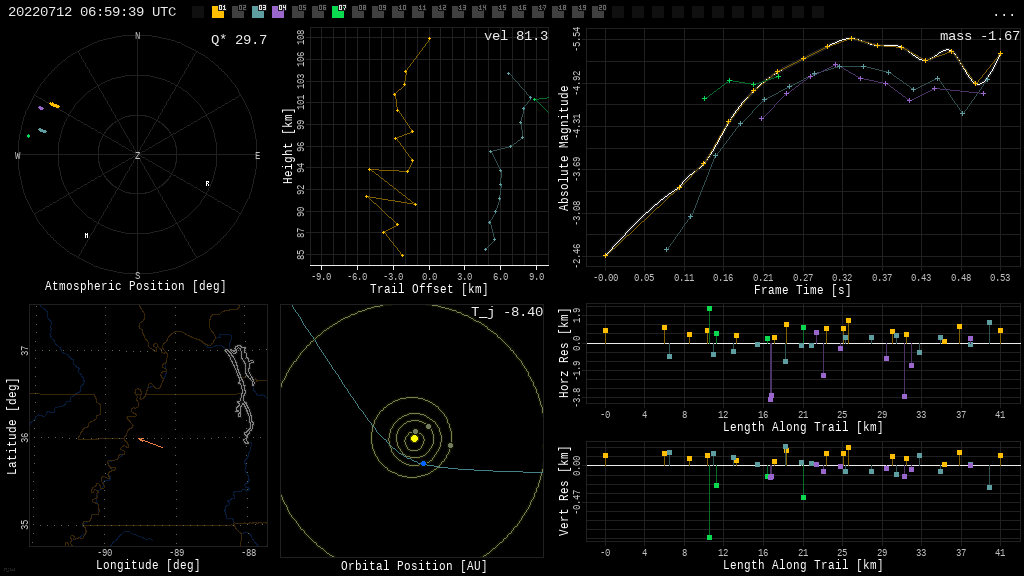Click the M moon marker on the sky plot
Screen dimensions: 1024x576
tap(87, 236)
